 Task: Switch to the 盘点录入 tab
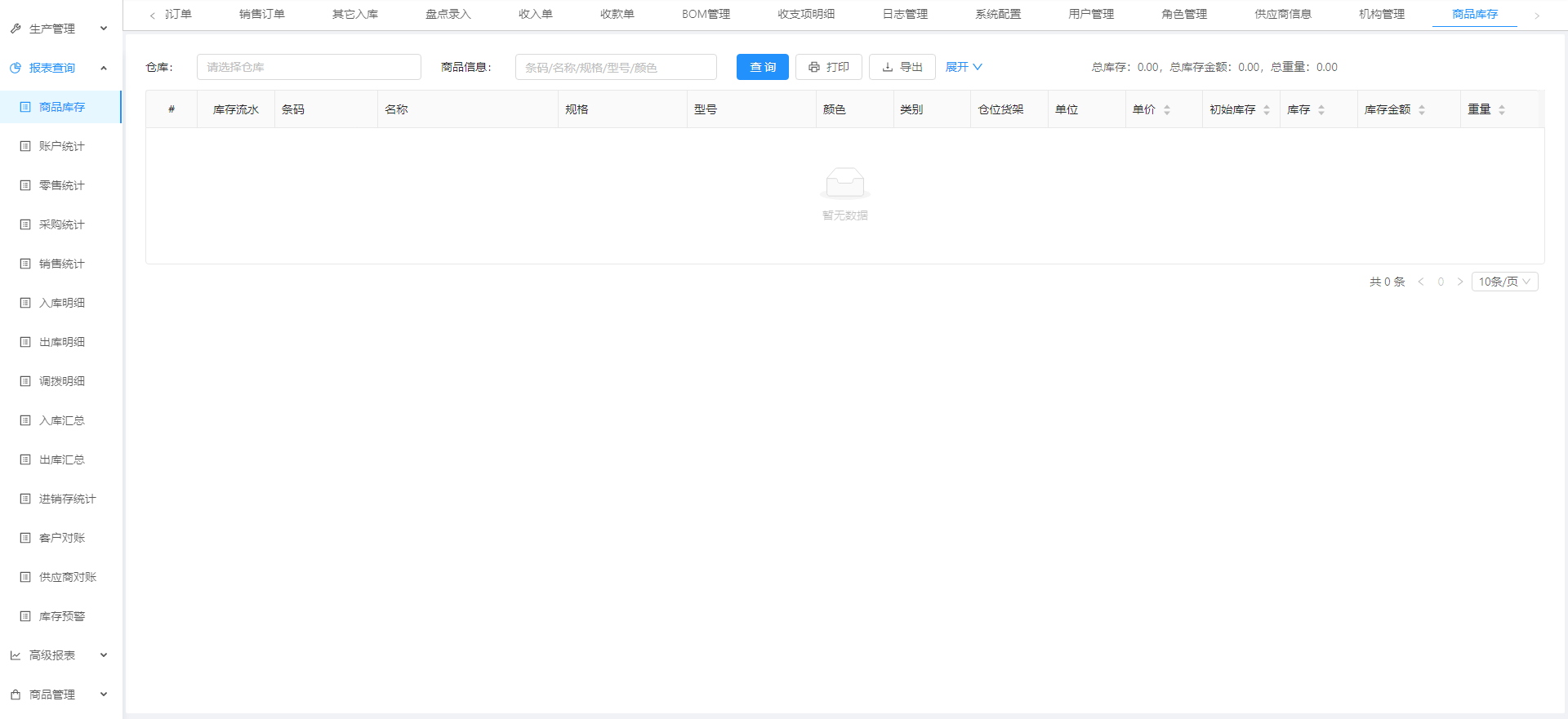pos(448,14)
